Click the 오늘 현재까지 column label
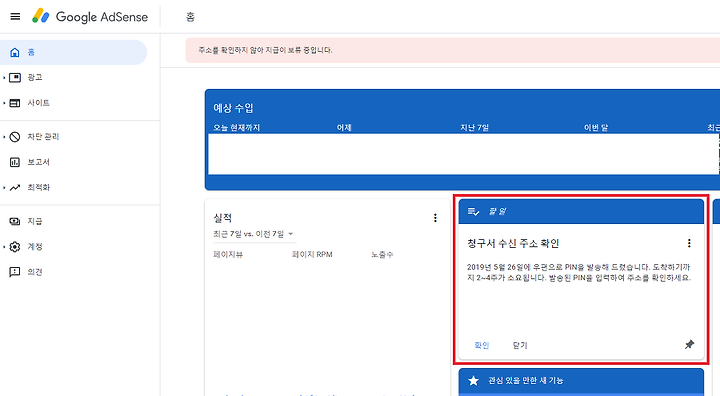 [236, 128]
